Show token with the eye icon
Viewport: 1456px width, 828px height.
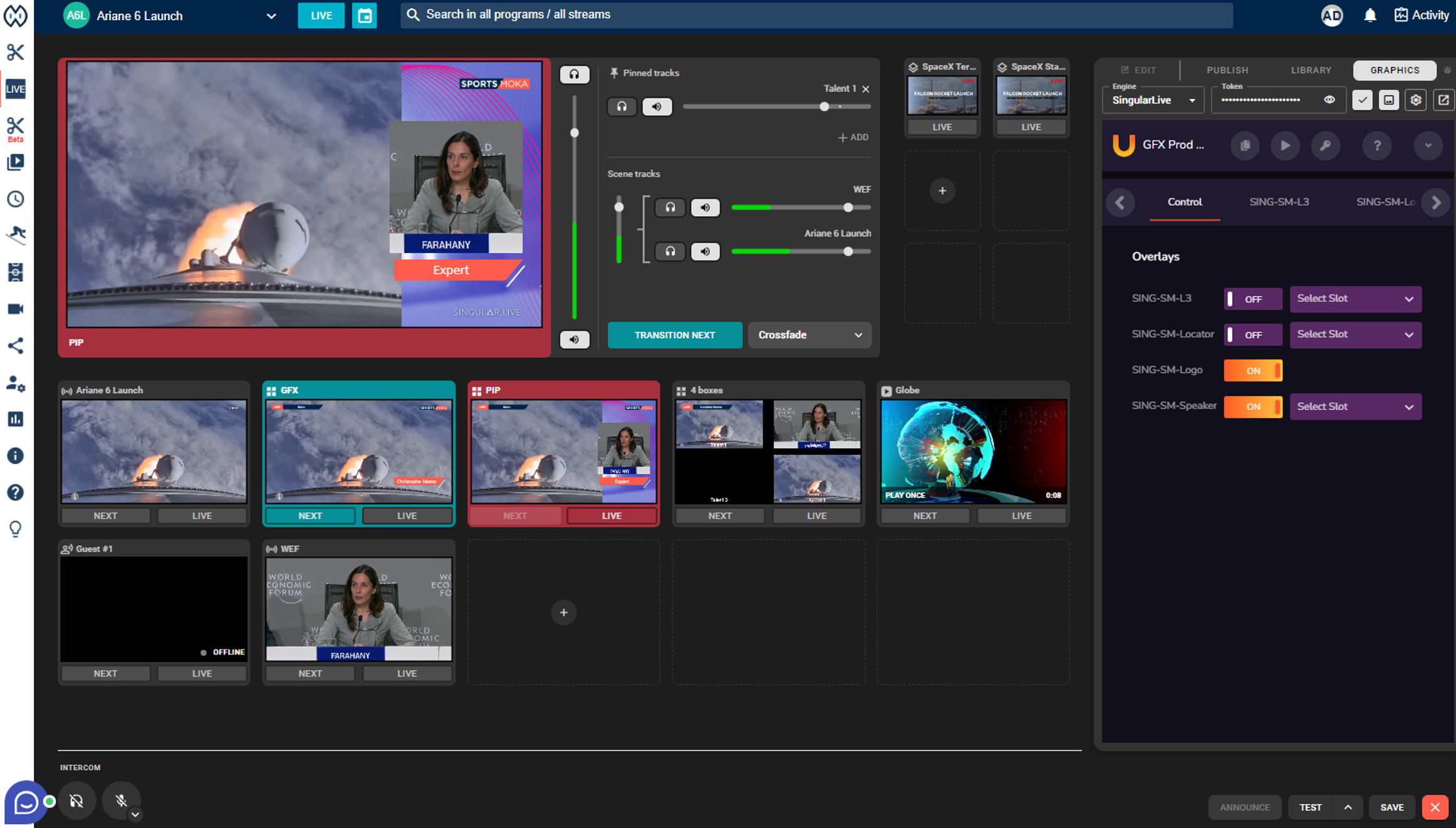1329,100
